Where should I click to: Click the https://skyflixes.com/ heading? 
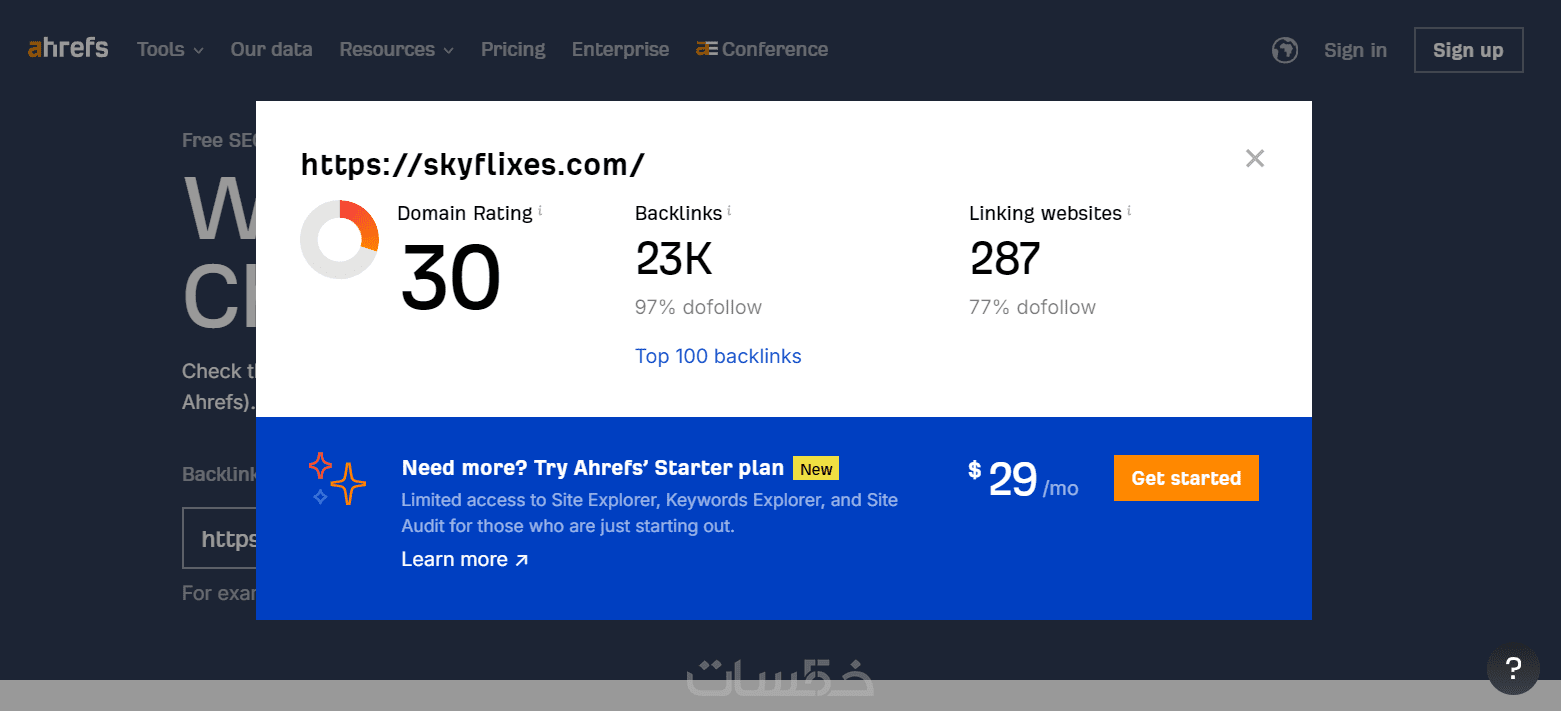(473, 164)
